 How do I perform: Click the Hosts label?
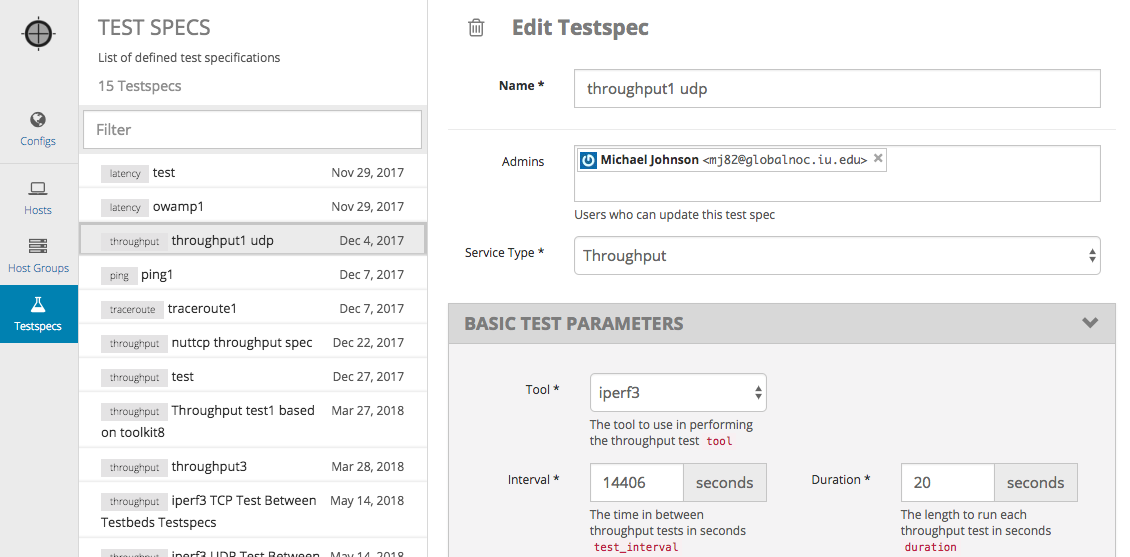tap(38, 210)
